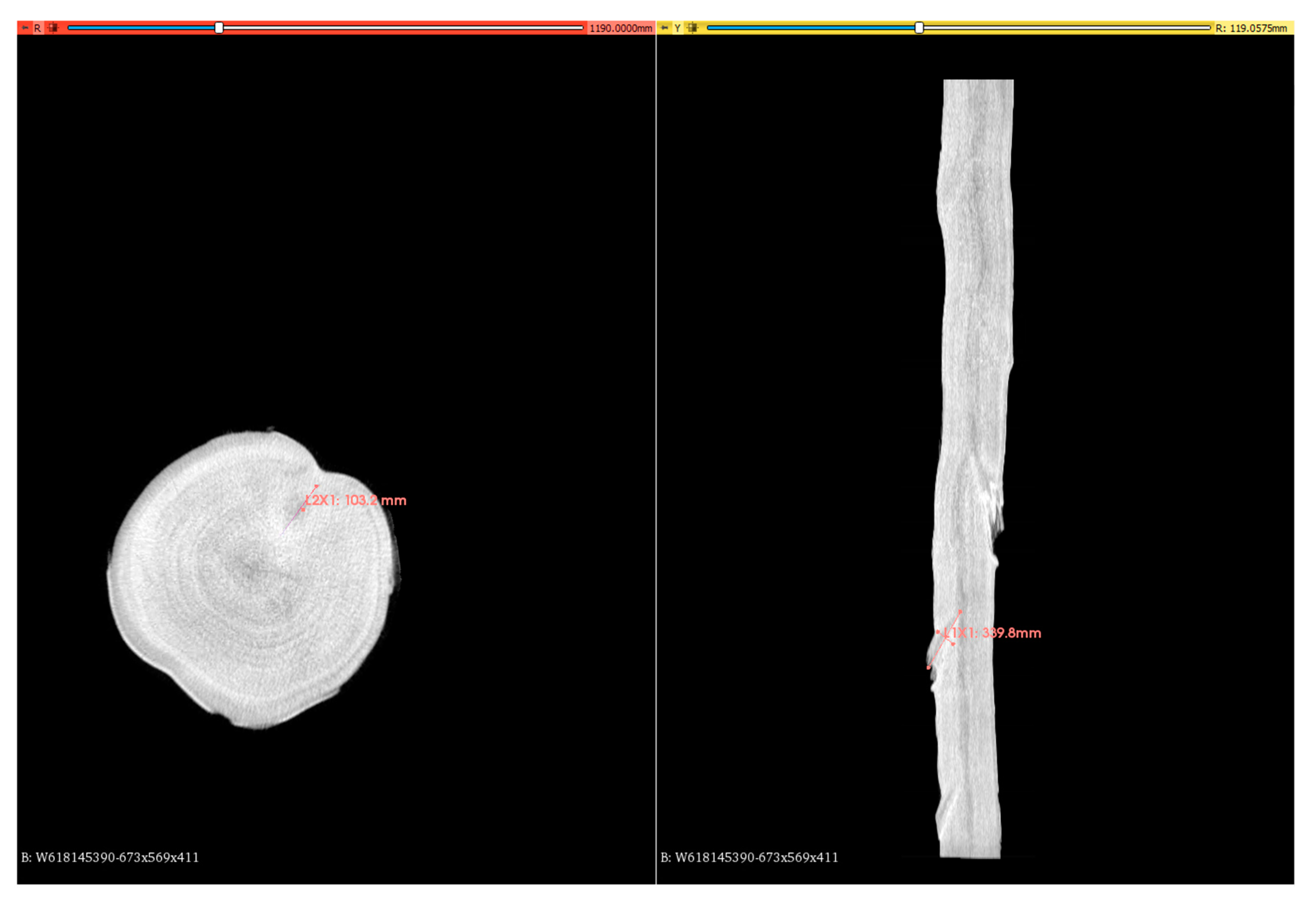The image size is (1316, 900).
Task: Select the L1X1 339.8mm measurement label
Action: click(x=993, y=633)
